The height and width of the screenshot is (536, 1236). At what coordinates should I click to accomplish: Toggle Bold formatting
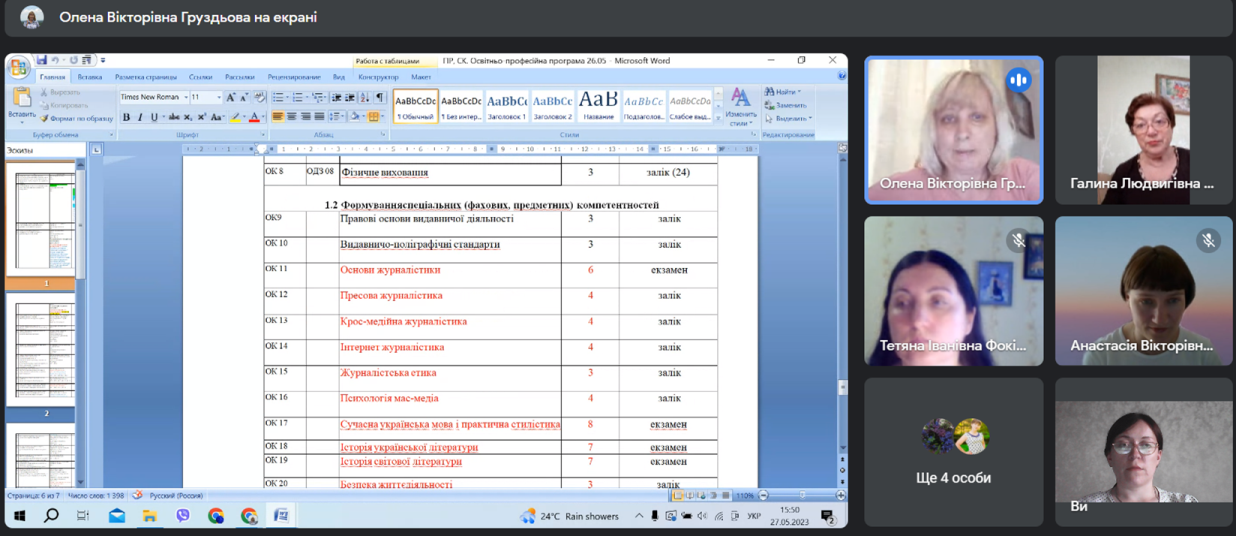point(126,117)
